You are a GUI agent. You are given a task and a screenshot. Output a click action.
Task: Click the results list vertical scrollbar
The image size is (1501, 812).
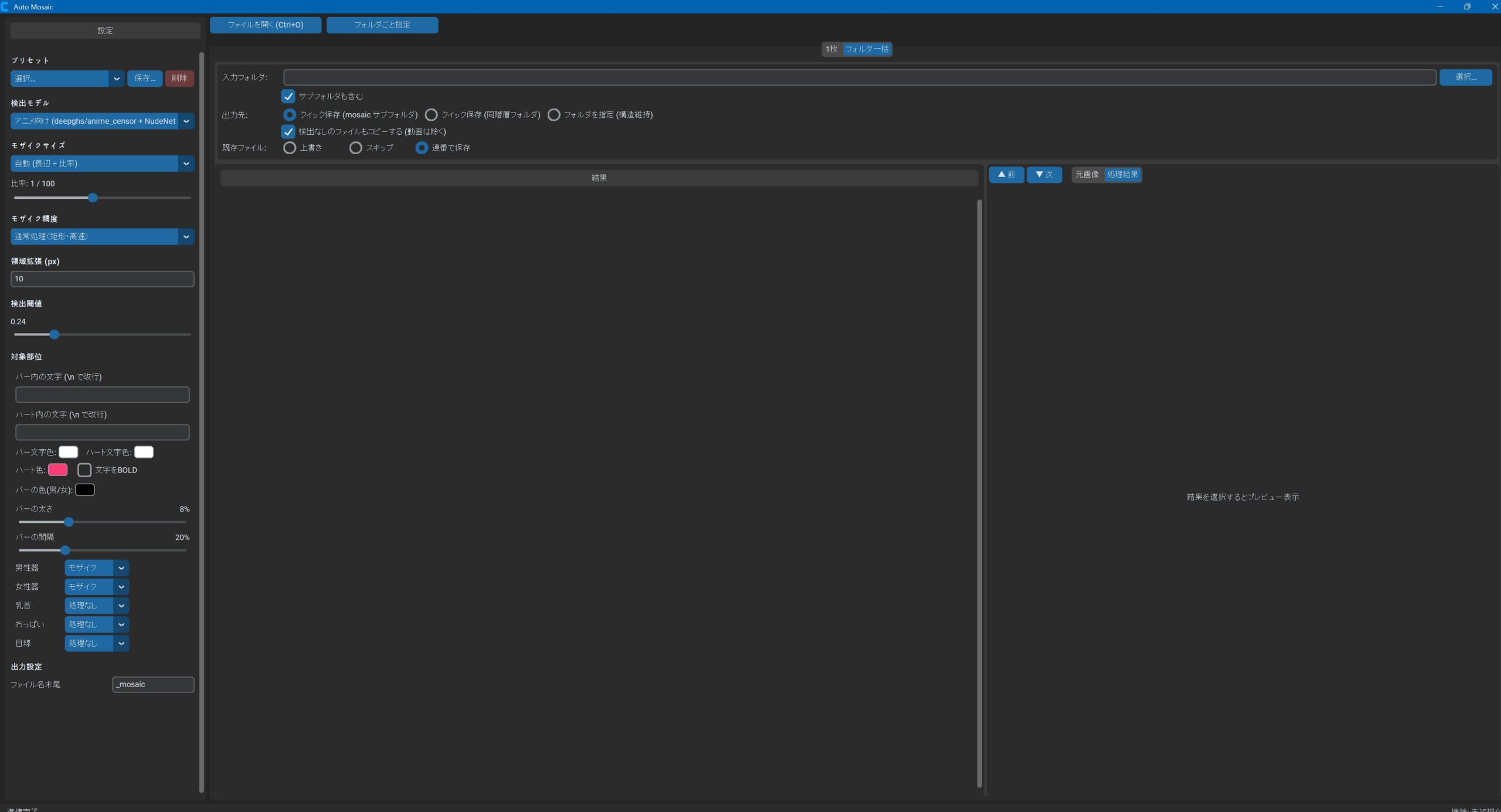[x=979, y=494]
